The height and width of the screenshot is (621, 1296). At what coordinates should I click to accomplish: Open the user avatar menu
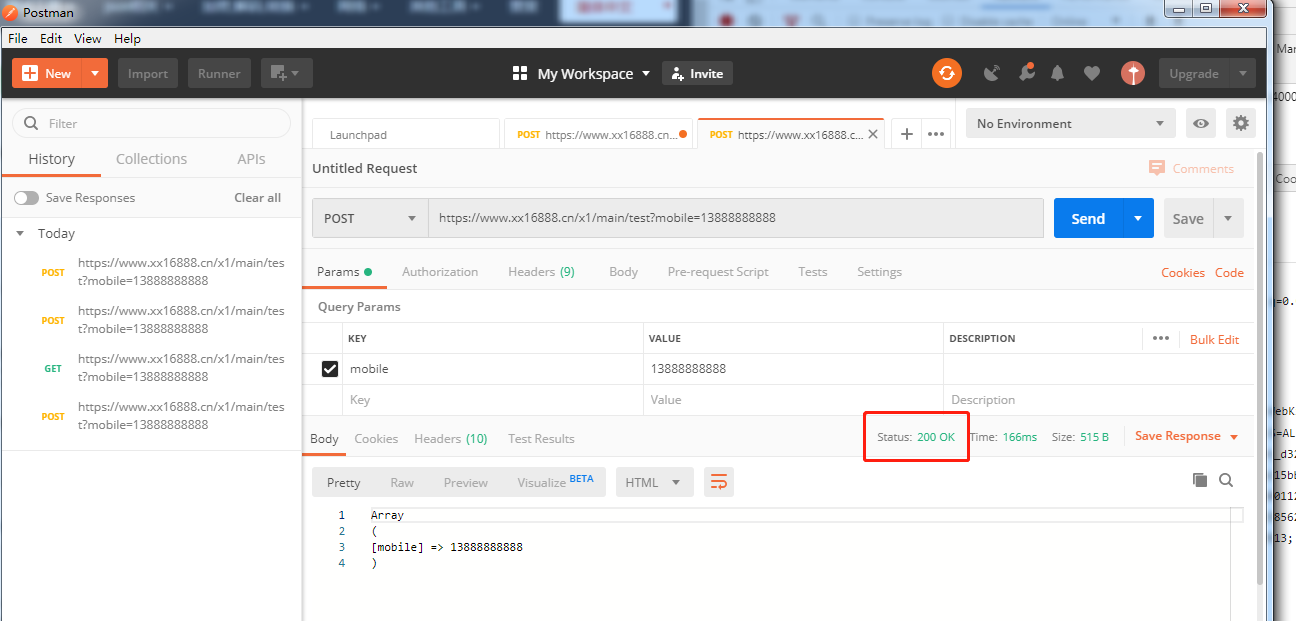click(x=1132, y=73)
